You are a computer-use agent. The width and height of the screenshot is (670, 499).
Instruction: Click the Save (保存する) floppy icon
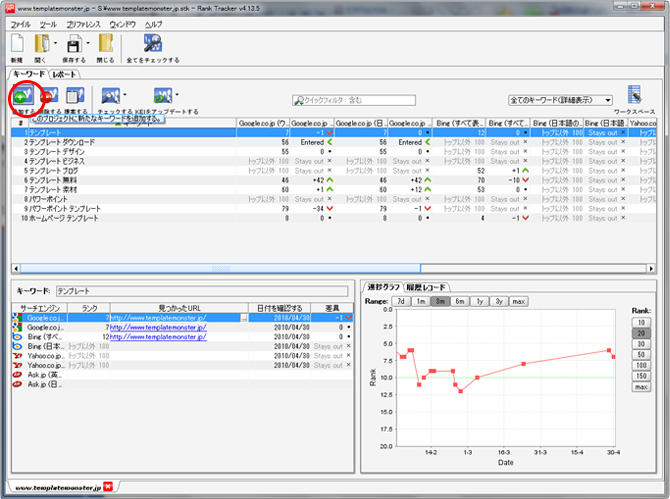74,44
